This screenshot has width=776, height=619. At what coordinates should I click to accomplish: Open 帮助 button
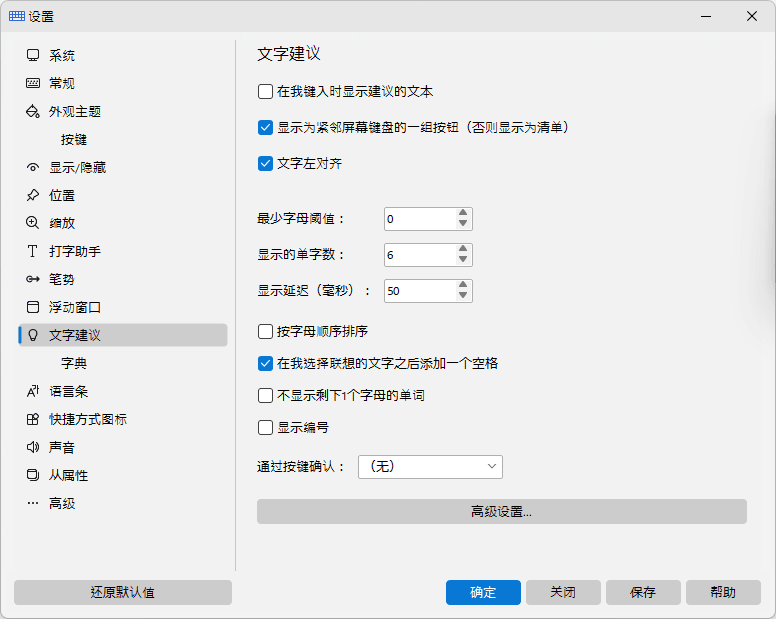point(723,592)
